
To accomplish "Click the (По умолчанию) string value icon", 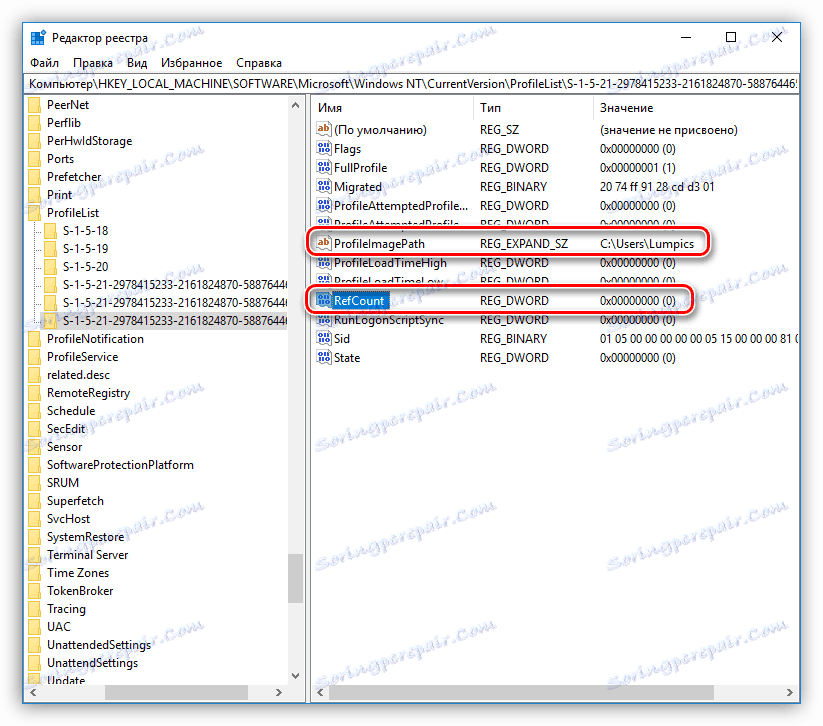I will pos(324,129).
